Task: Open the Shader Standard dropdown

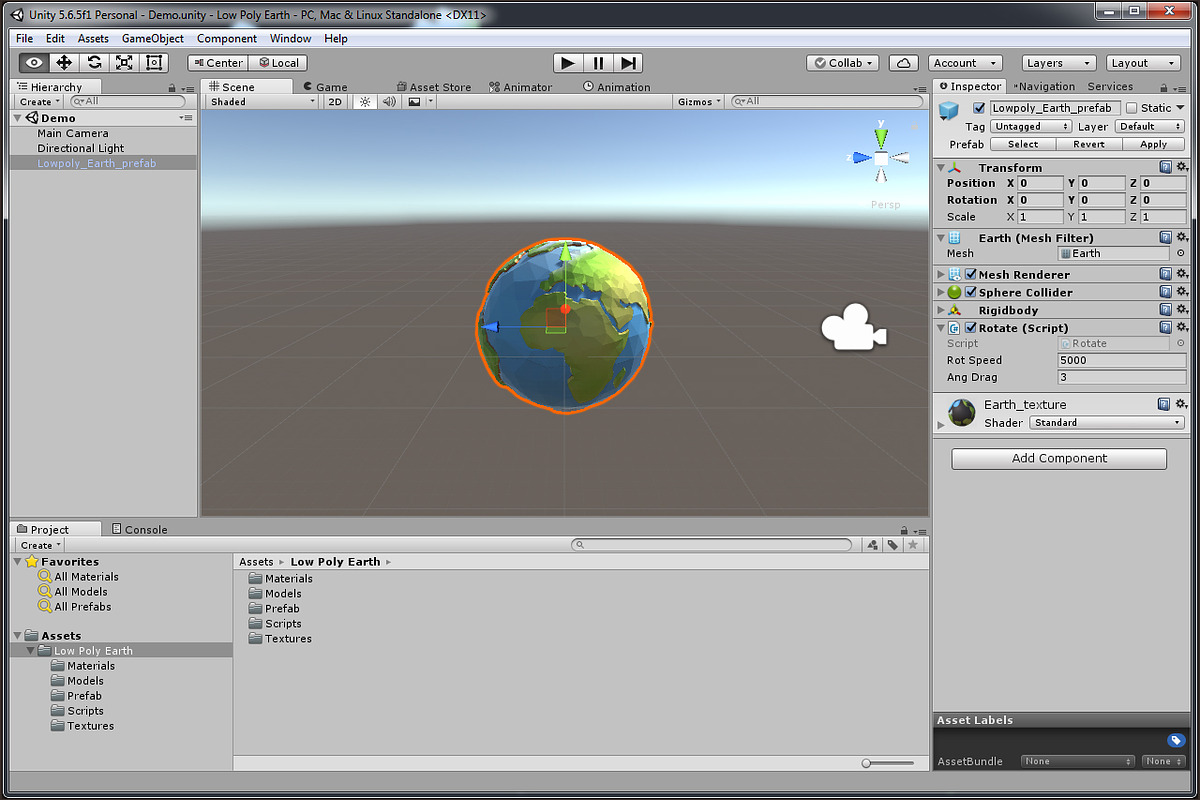Action: click(1108, 423)
